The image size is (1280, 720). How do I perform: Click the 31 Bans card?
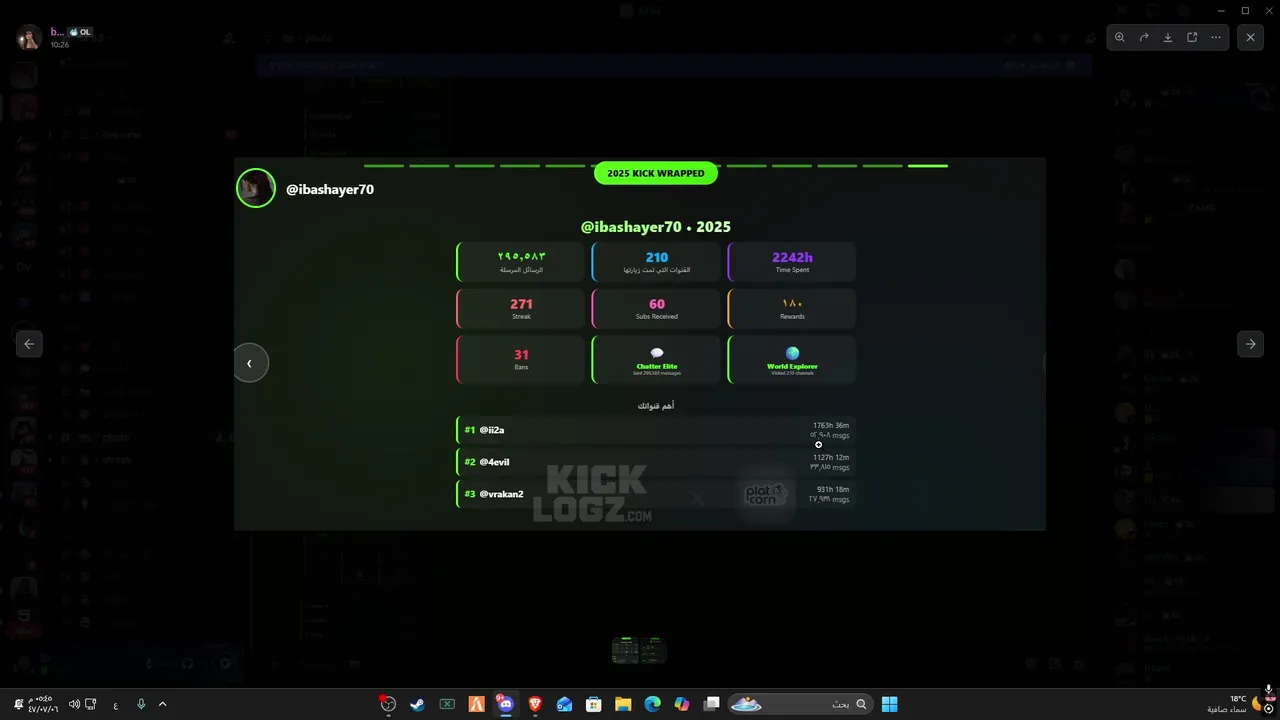[520, 359]
